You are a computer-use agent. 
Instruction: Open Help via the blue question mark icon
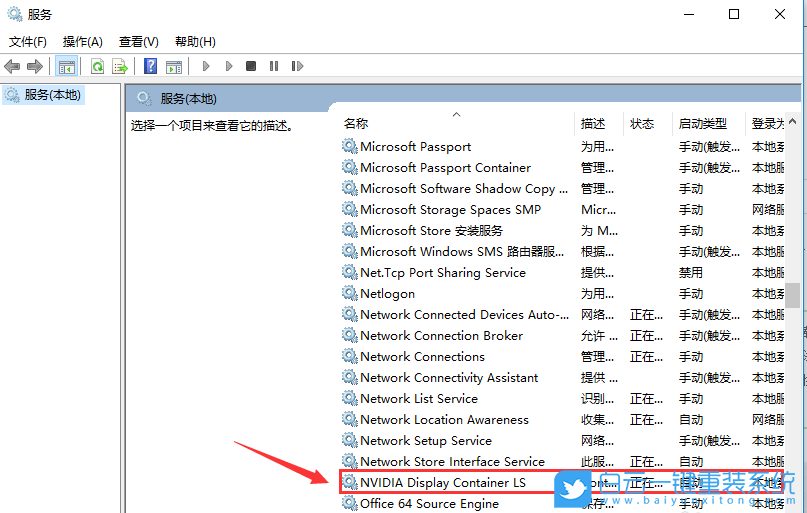coord(150,67)
